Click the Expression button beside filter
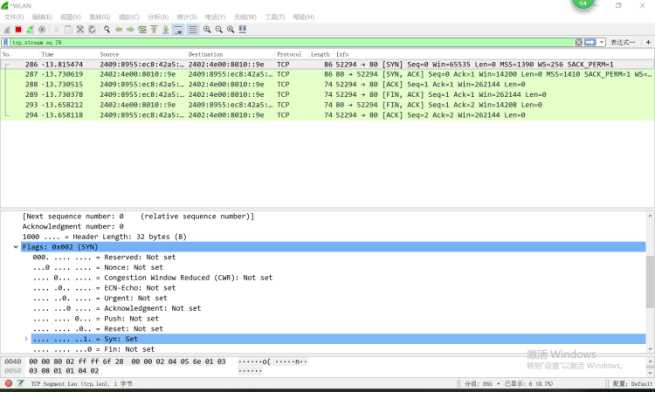Image resolution: width=655 pixels, height=393 pixels. click(623, 42)
